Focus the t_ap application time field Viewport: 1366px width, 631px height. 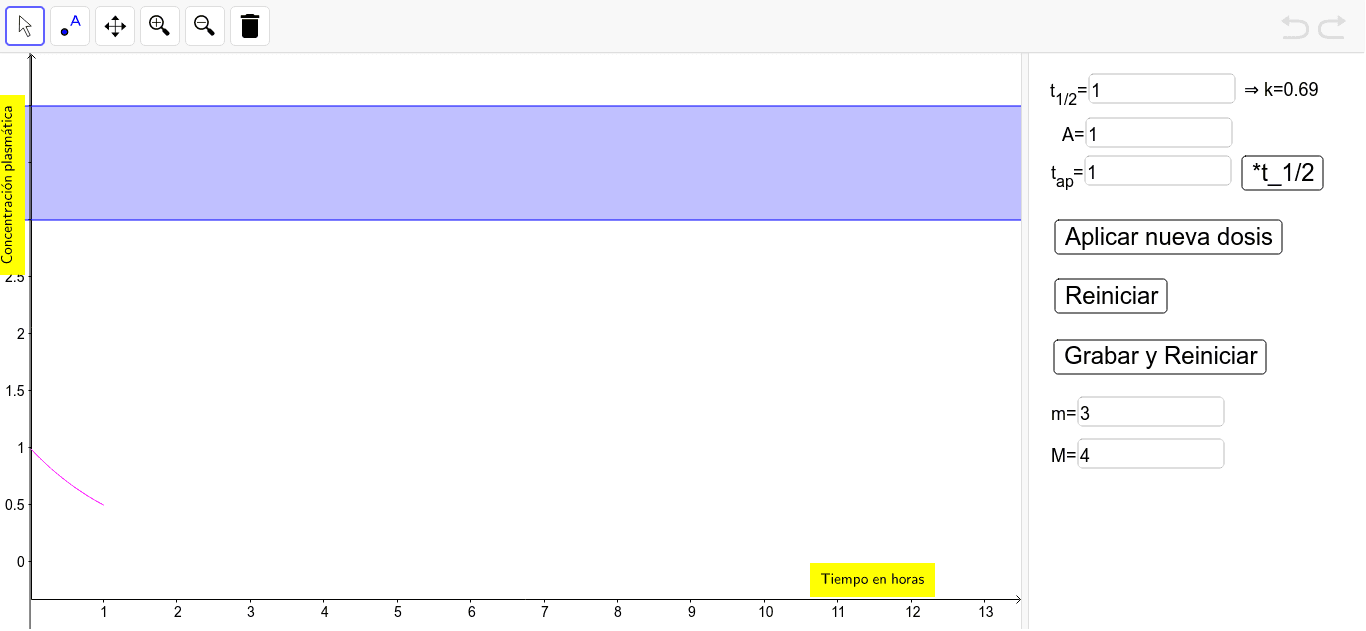(1158, 171)
